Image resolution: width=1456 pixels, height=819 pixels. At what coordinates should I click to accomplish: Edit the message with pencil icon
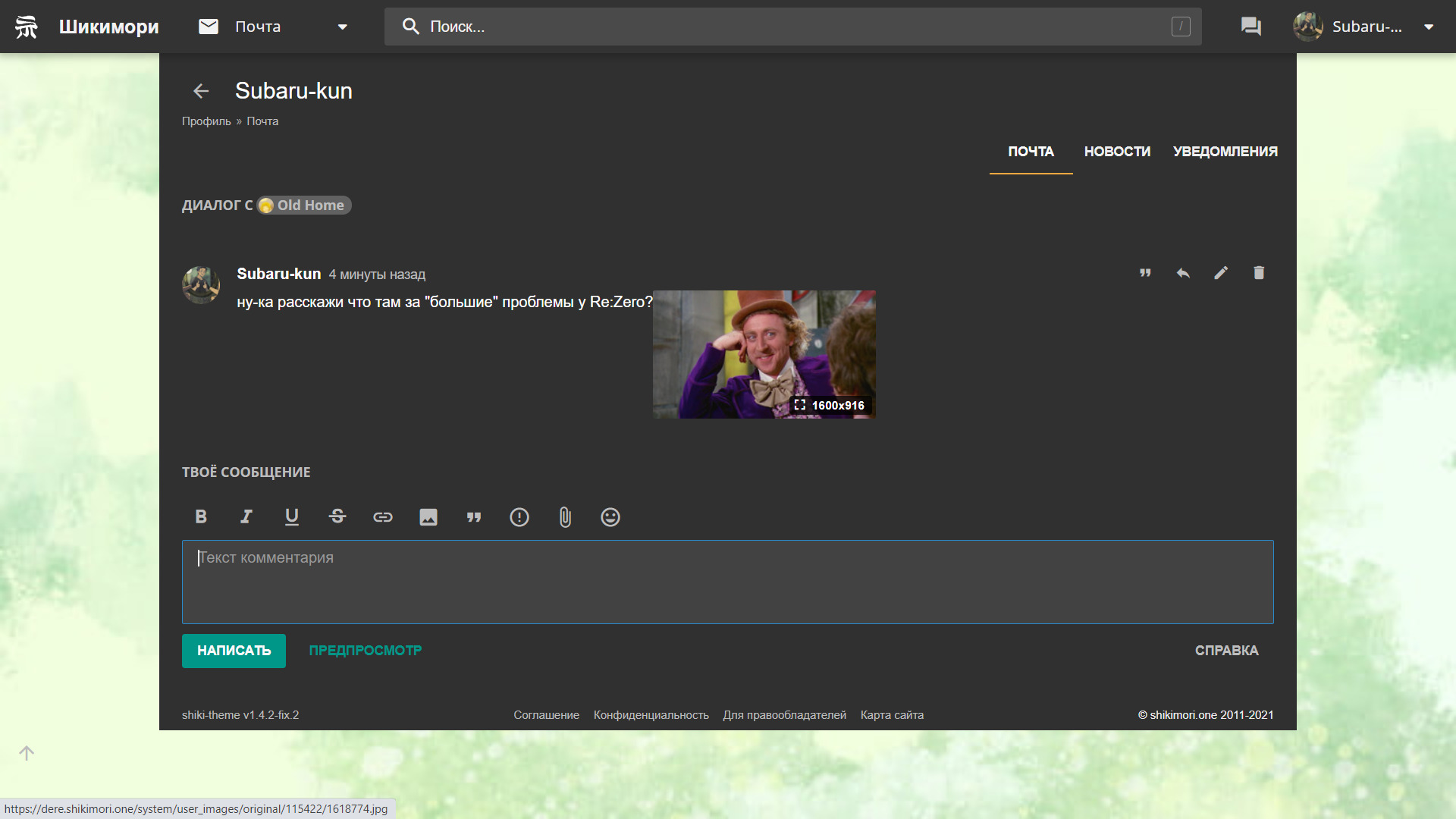click(1221, 273)
